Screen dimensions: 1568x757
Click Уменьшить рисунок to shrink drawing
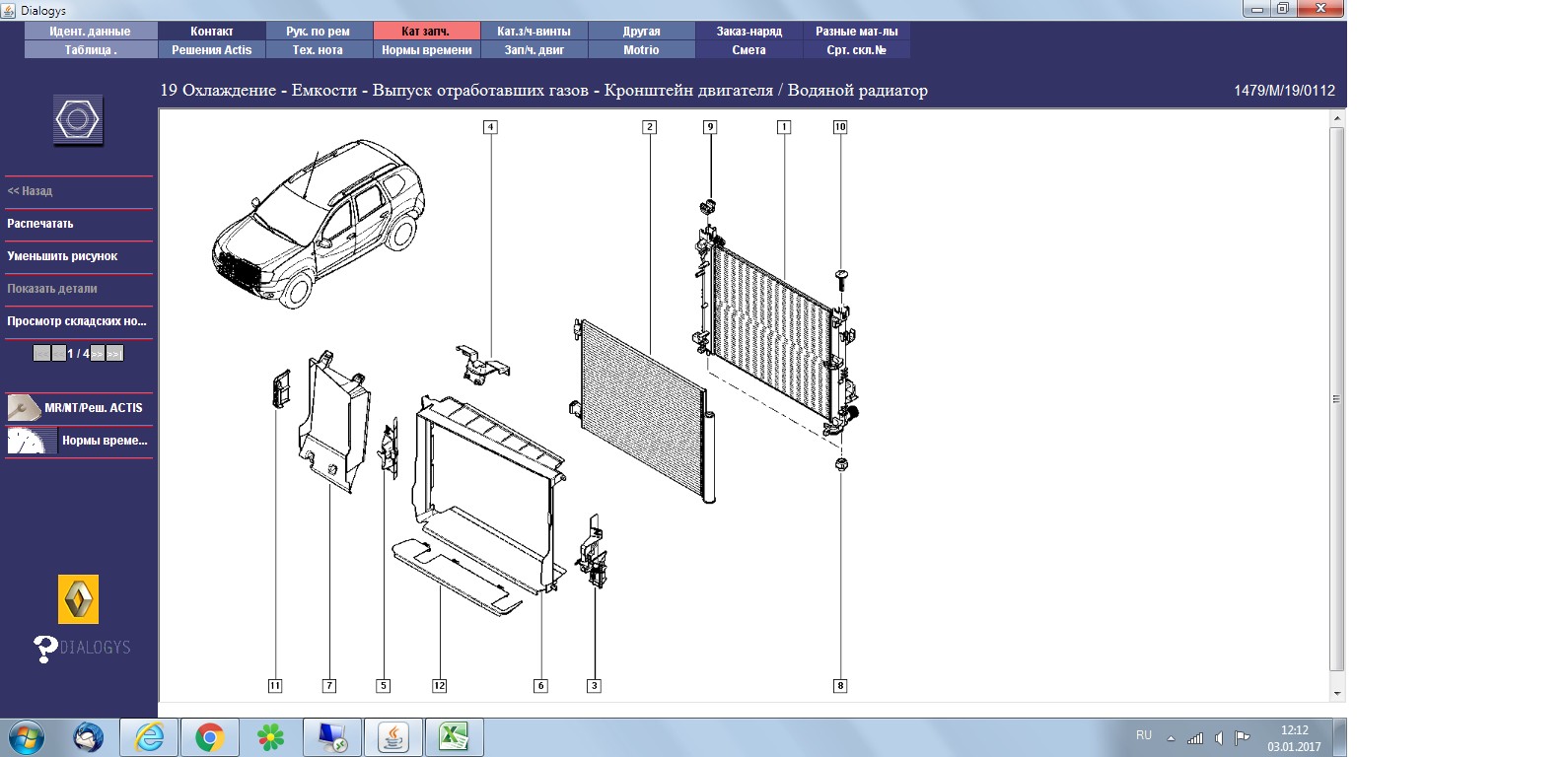(x=62, y=256)
